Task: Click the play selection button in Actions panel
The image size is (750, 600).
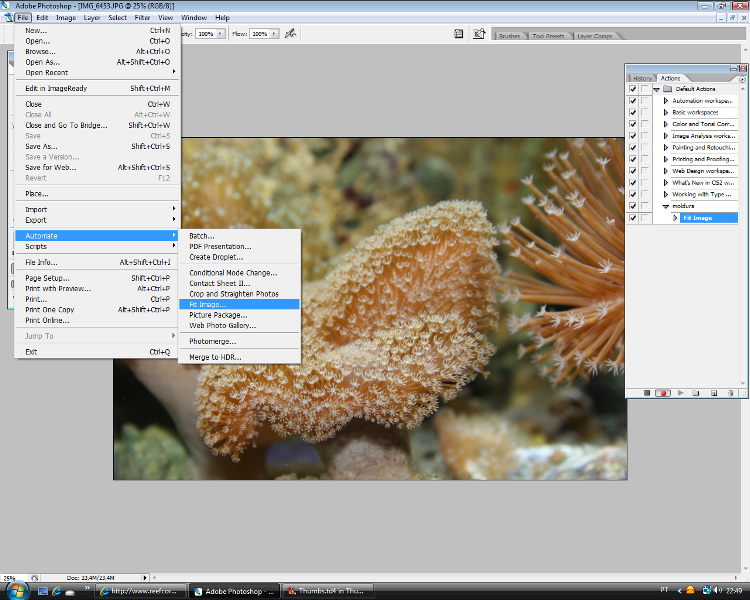Action: pos(680,393)
